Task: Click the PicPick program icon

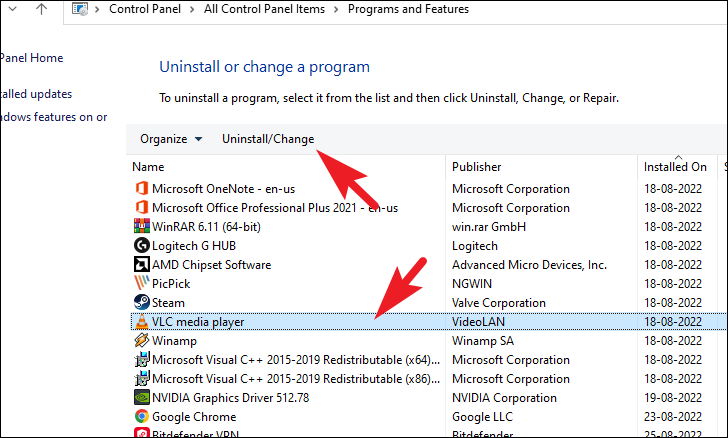Action: [x=142, y=283]
